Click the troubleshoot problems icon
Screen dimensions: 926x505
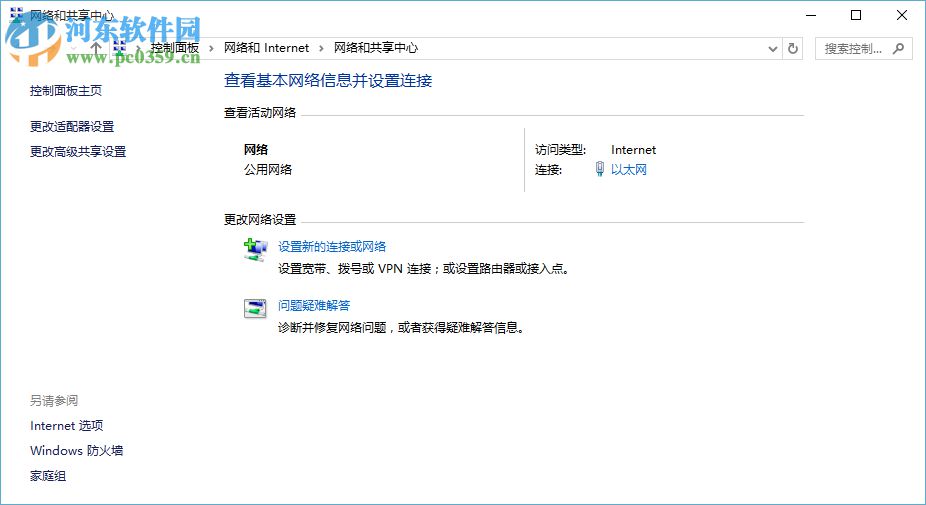(255, 308)
